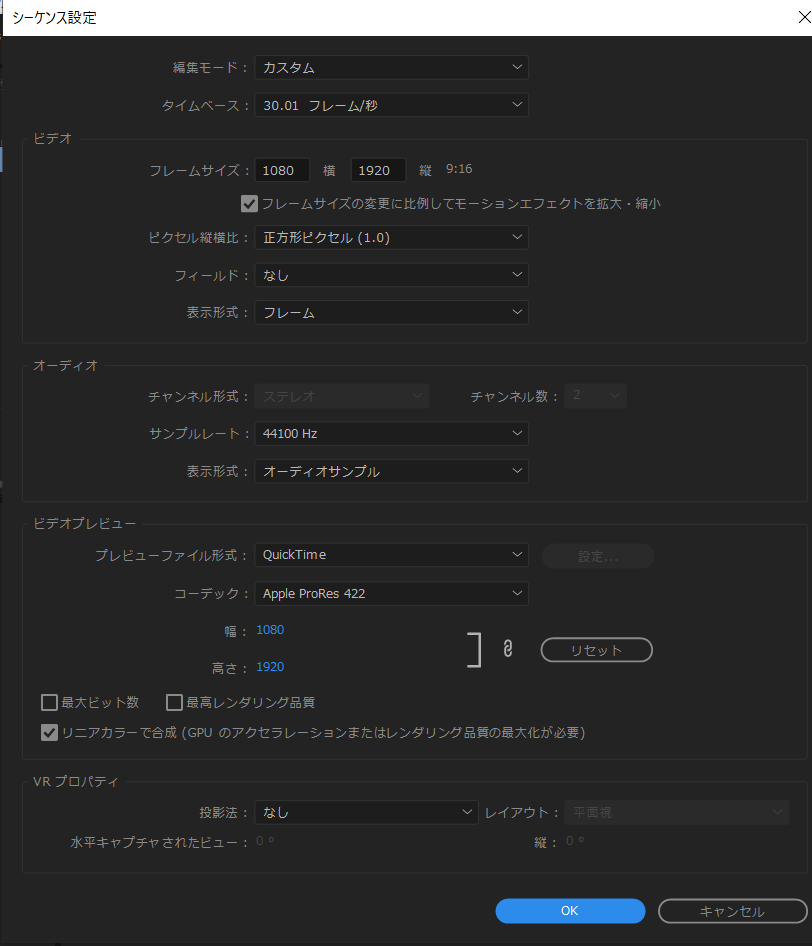Open the タイムベース dropdown
The image size is (812, 946).
391,105
